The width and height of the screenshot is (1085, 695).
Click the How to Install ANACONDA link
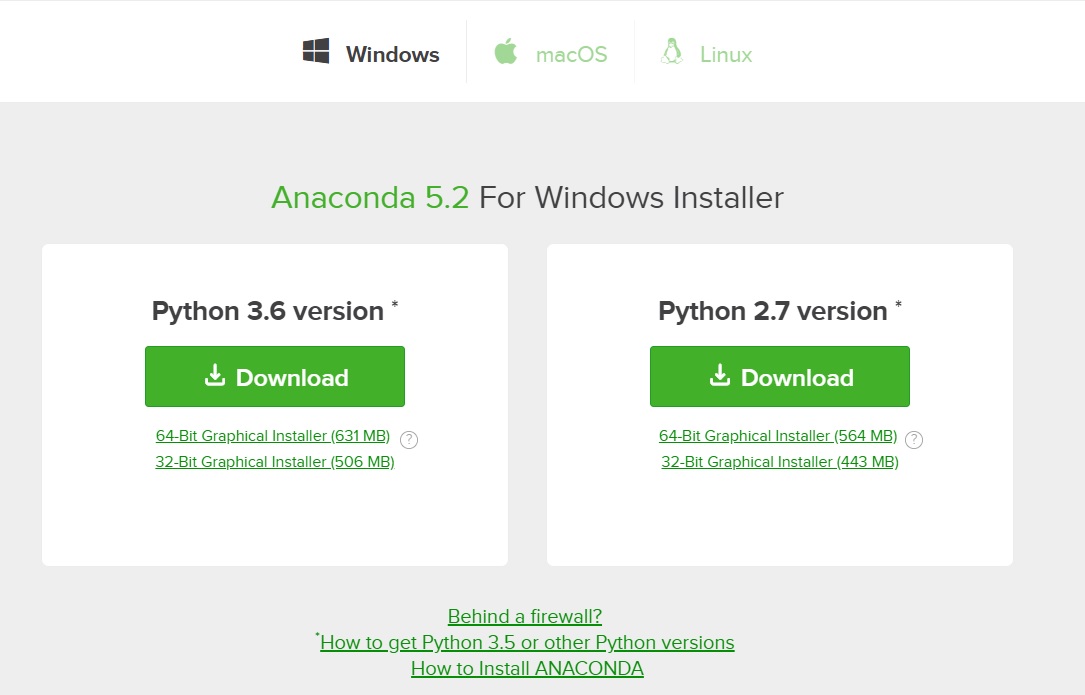[527, 668]
